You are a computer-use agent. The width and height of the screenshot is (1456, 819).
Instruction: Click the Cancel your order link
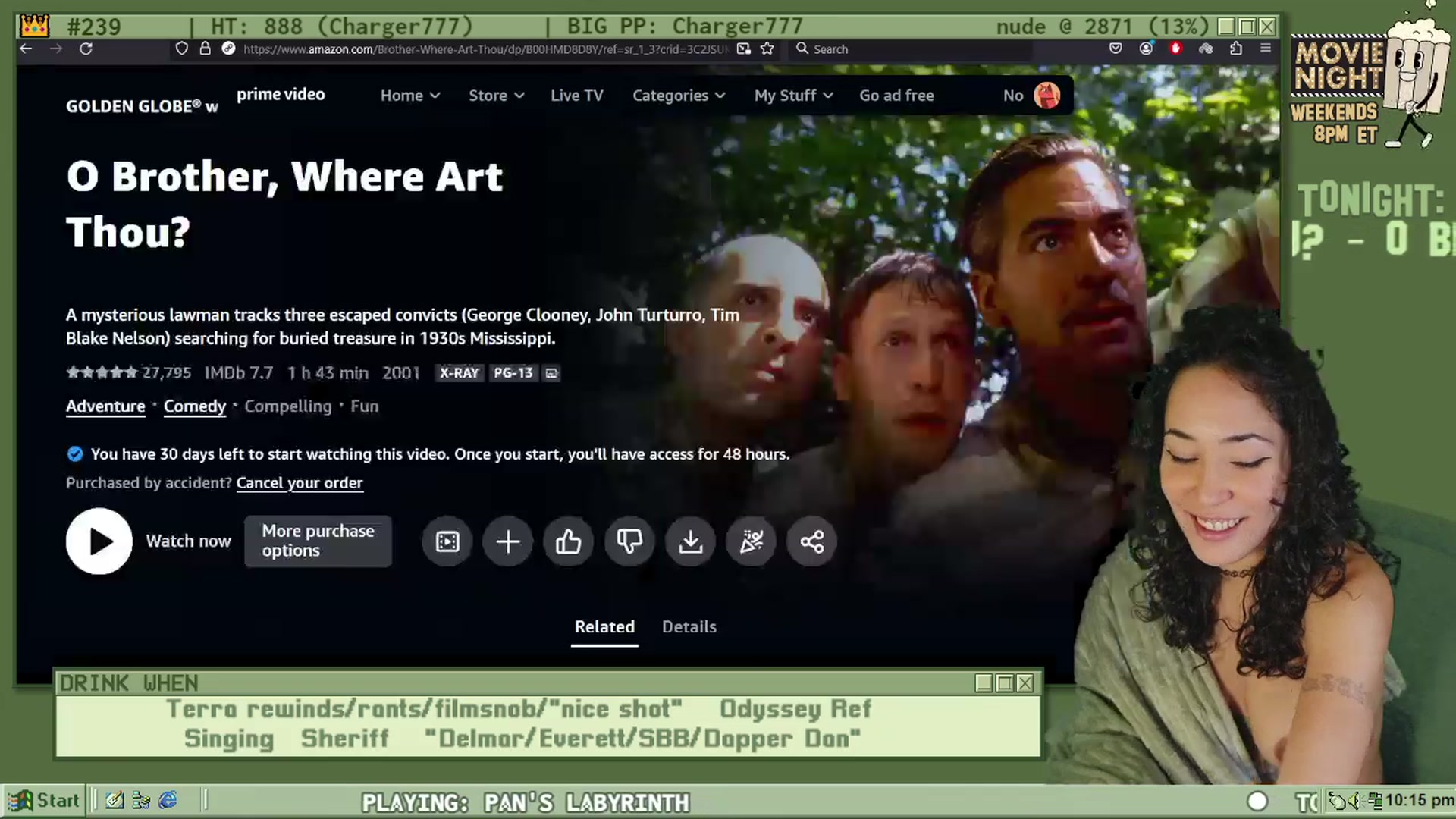(300, 483)
